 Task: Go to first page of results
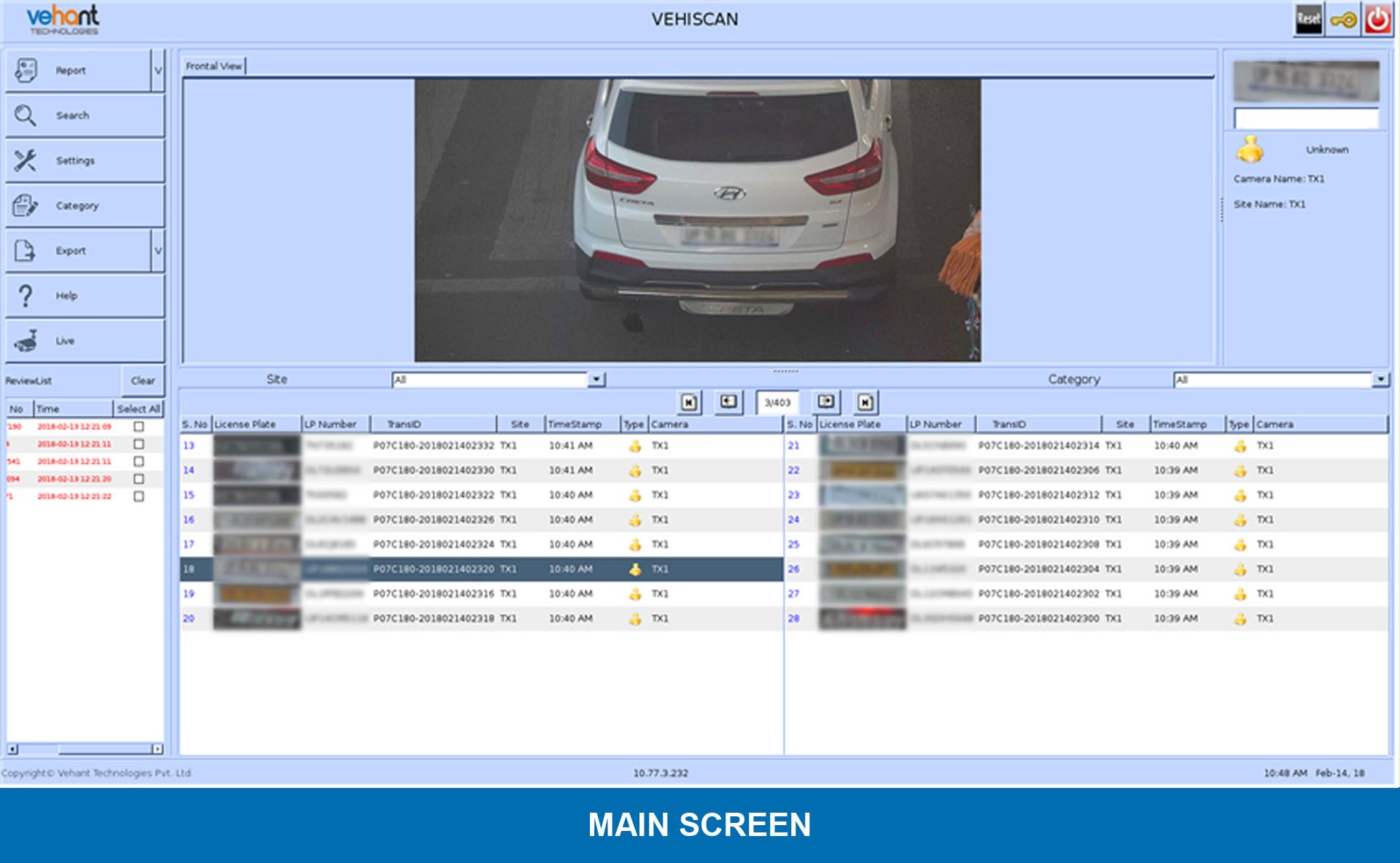point(689,402)
